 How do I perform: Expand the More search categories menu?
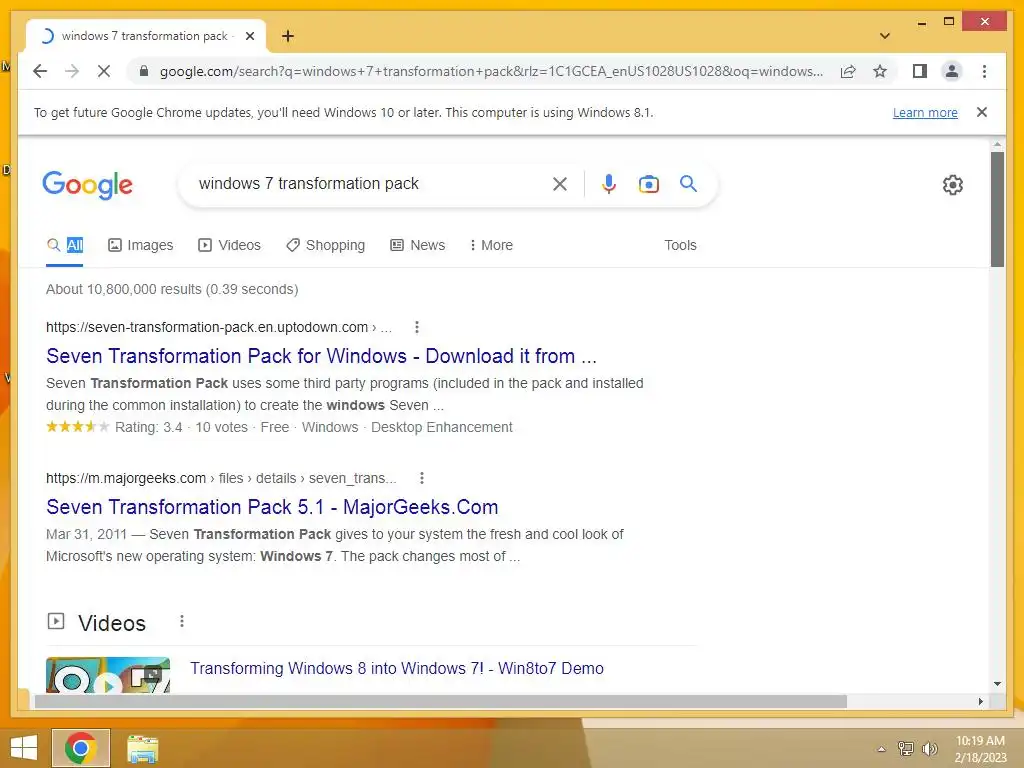point(491,246)
